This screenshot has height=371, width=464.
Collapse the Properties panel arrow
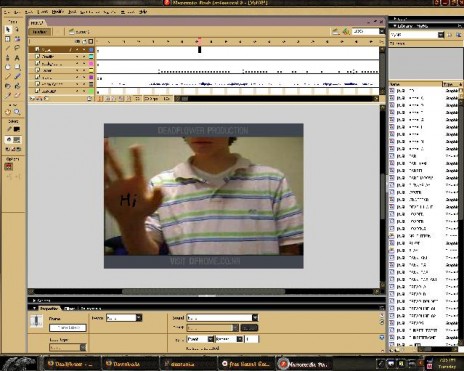tap(34, 308)
